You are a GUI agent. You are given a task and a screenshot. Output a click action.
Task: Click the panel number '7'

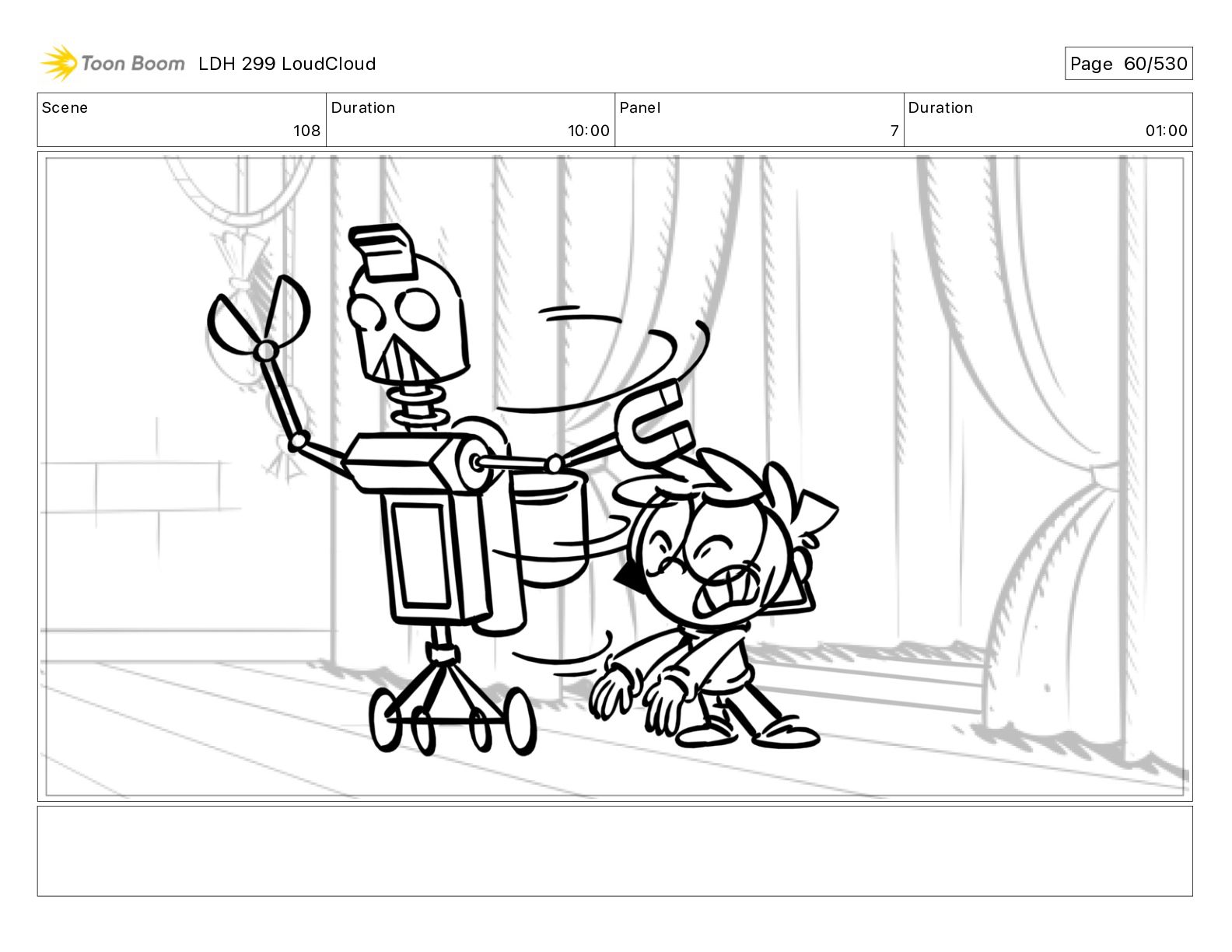(x=894, y=131)
